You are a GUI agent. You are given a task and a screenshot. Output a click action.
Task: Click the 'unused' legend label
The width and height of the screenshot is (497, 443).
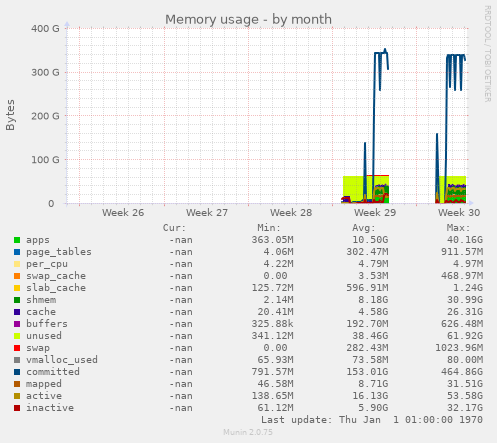click(44, 336)
